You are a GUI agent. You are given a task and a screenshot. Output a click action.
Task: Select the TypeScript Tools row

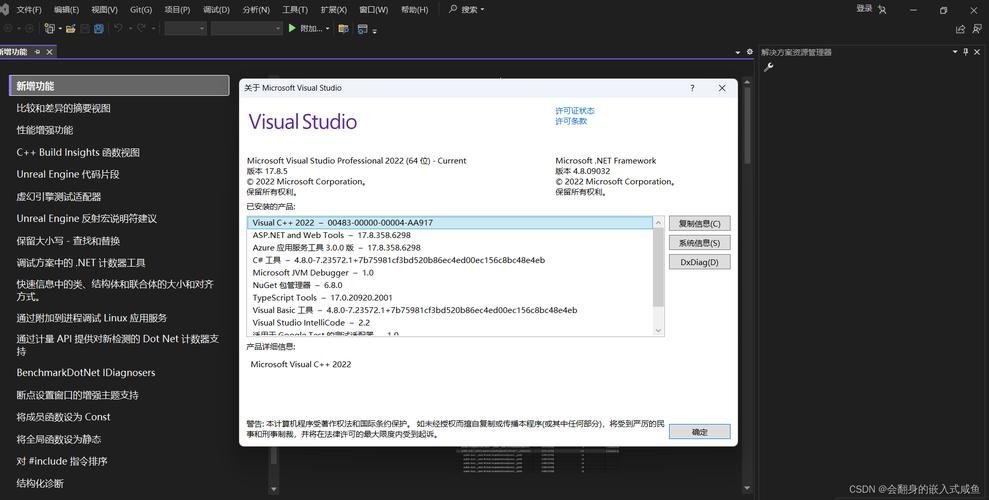[450, 298]
